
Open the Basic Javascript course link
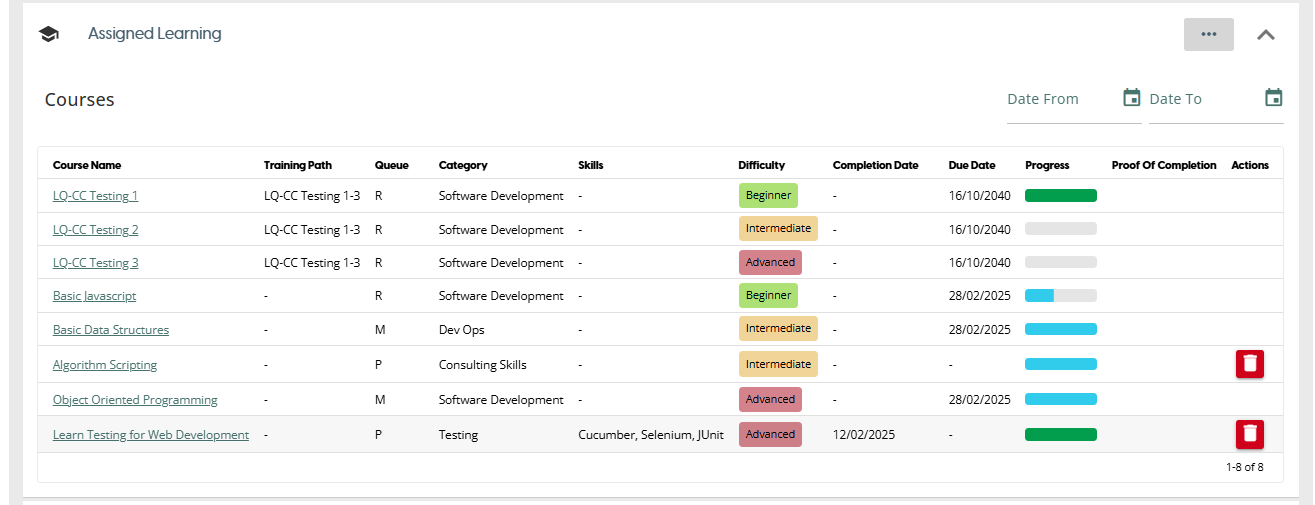pos(94,296)
